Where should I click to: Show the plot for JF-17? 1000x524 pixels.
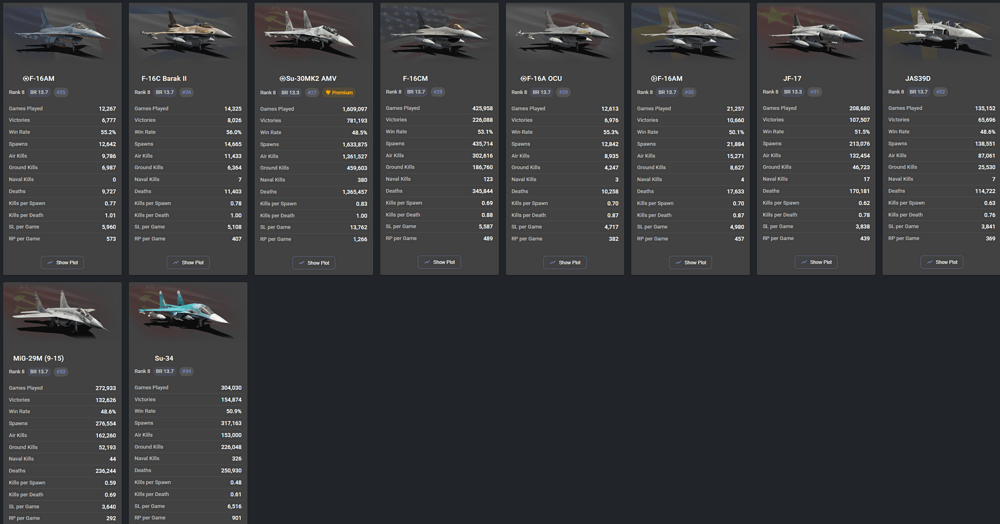click(x=816, y=262)
